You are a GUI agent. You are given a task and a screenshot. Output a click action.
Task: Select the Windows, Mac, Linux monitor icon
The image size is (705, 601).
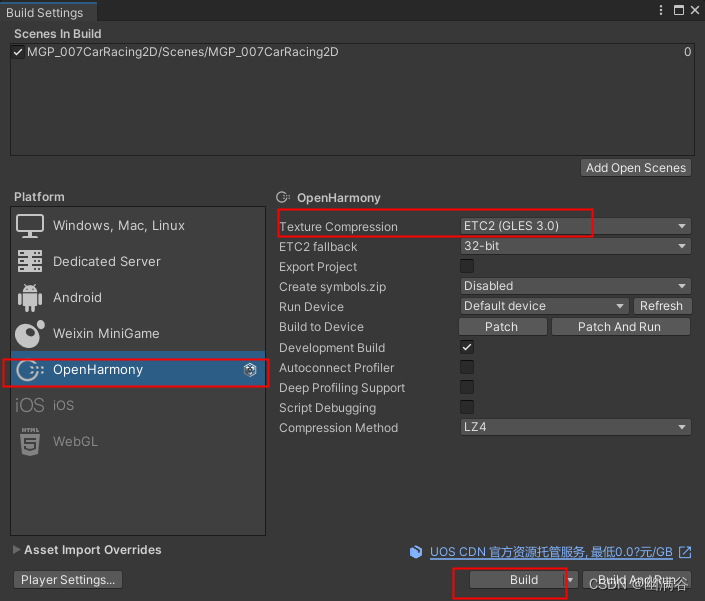[30, 226]
